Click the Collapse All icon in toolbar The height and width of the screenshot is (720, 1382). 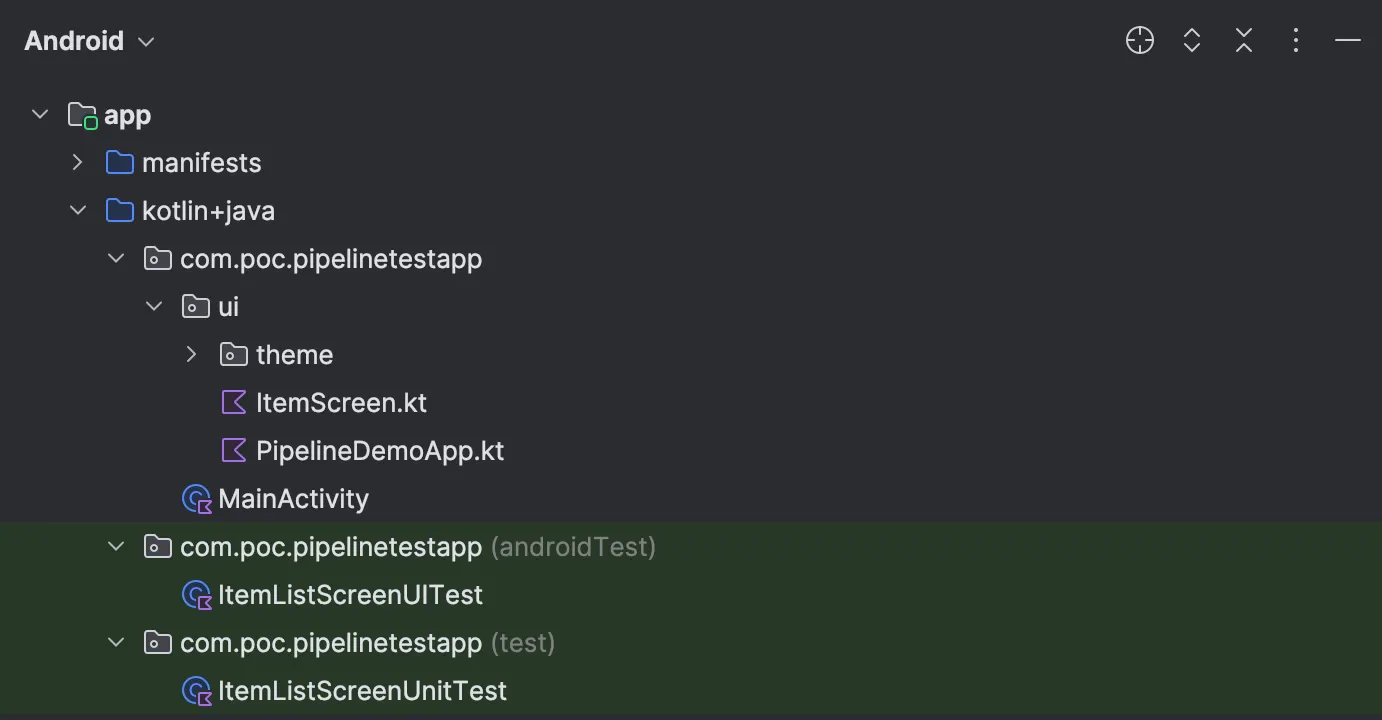(x=1243, y=40)
